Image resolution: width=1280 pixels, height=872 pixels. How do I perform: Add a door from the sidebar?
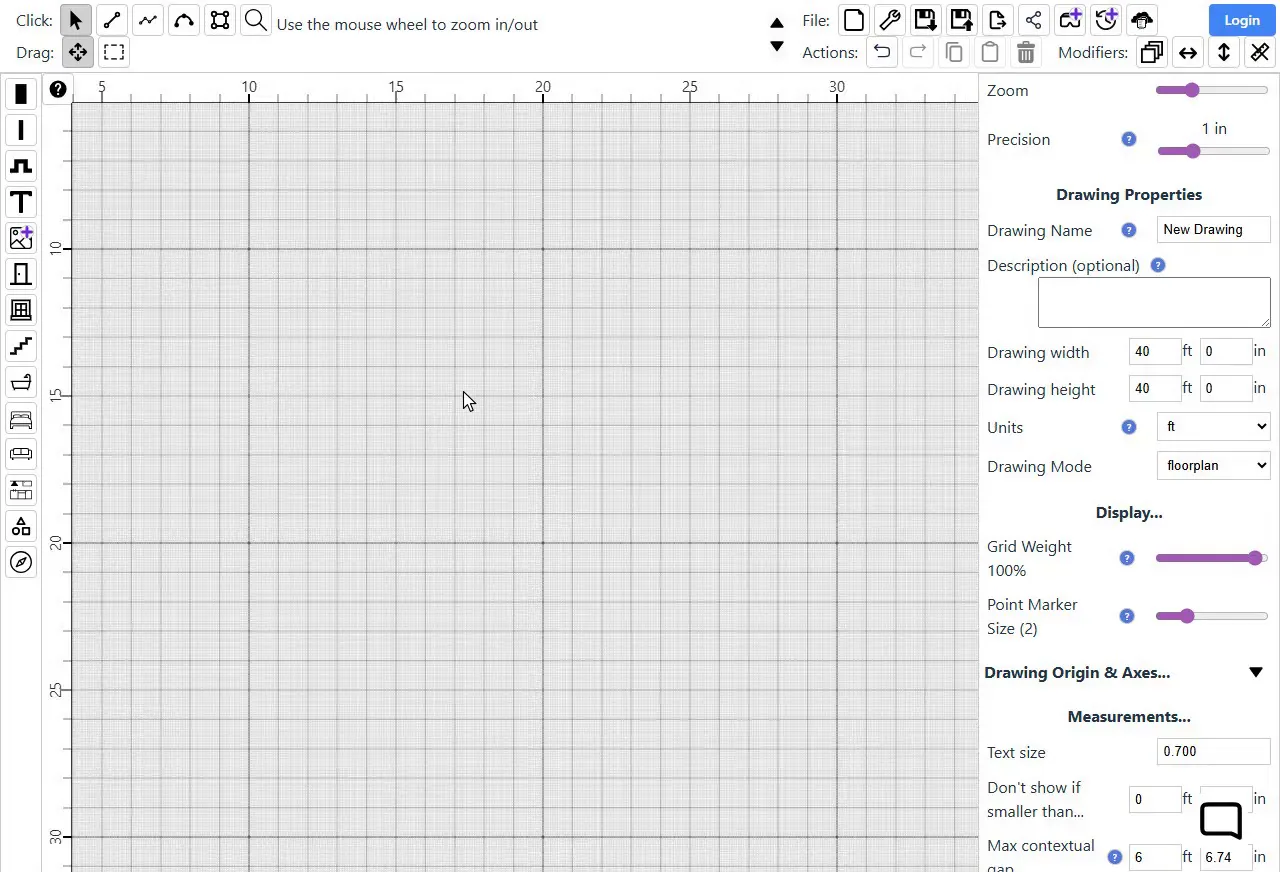(21, 274)
